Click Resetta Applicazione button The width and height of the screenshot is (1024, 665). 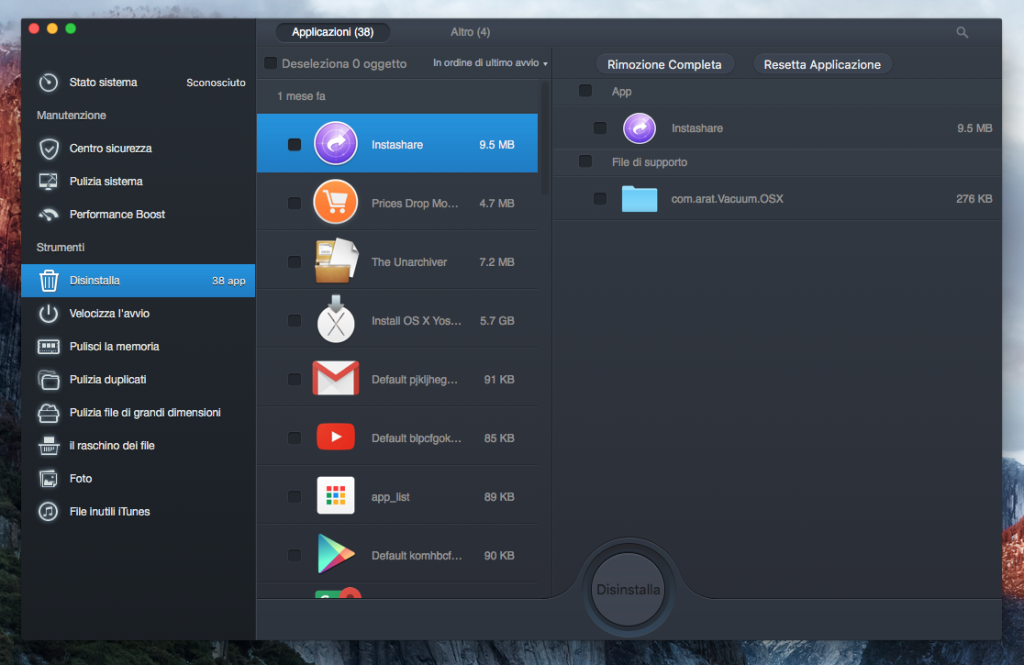pyautogui.click(x=822, y=64)
